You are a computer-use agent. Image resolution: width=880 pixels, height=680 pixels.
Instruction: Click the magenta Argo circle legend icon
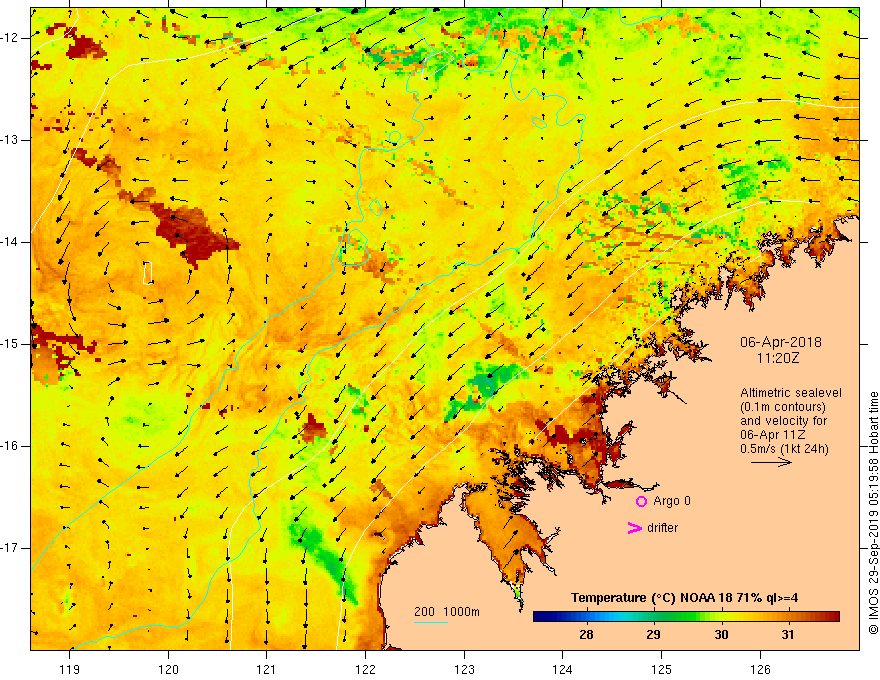(x=641, y=502)
